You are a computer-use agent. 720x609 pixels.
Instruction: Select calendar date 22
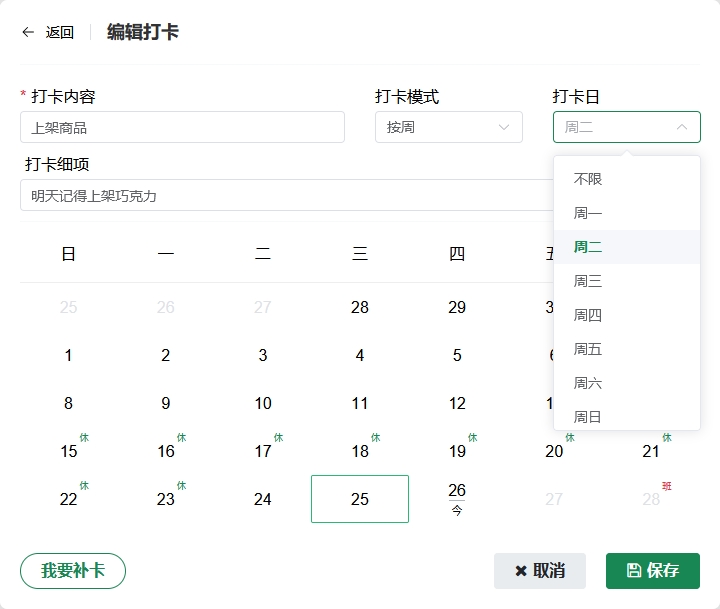[x=68, y=499]
